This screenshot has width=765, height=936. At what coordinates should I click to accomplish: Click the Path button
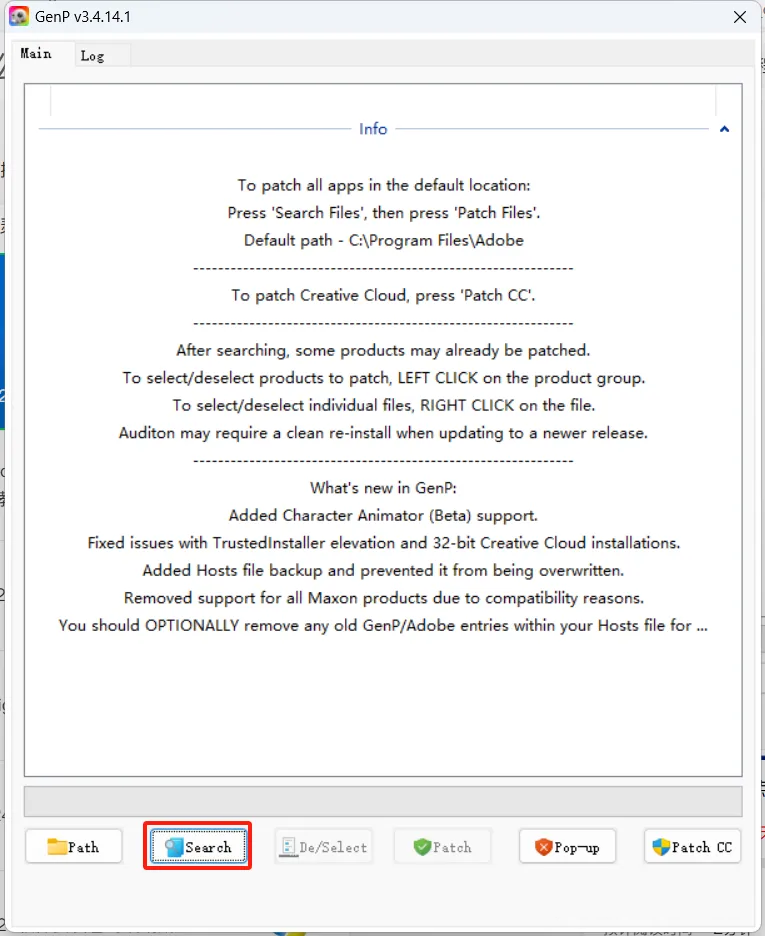(x=73, y=846)
